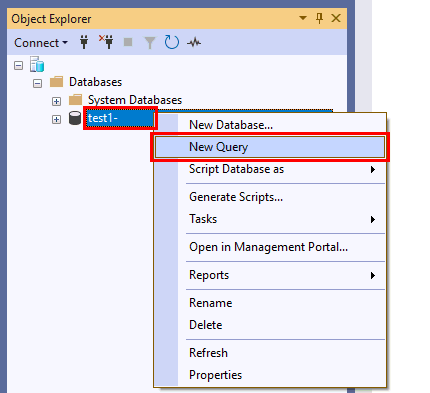
Task: Choose Properties from context menu
Action: (x=270, y=375)
